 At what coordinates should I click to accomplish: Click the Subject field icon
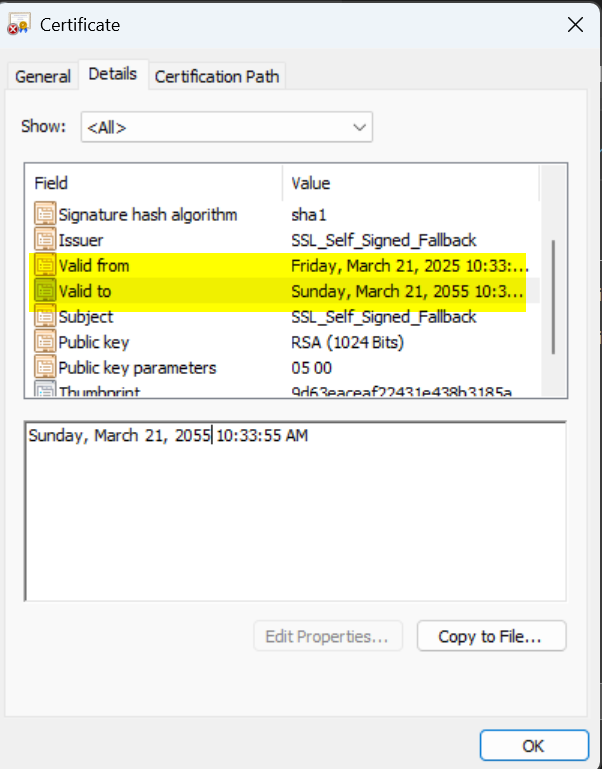pos(45,317)
